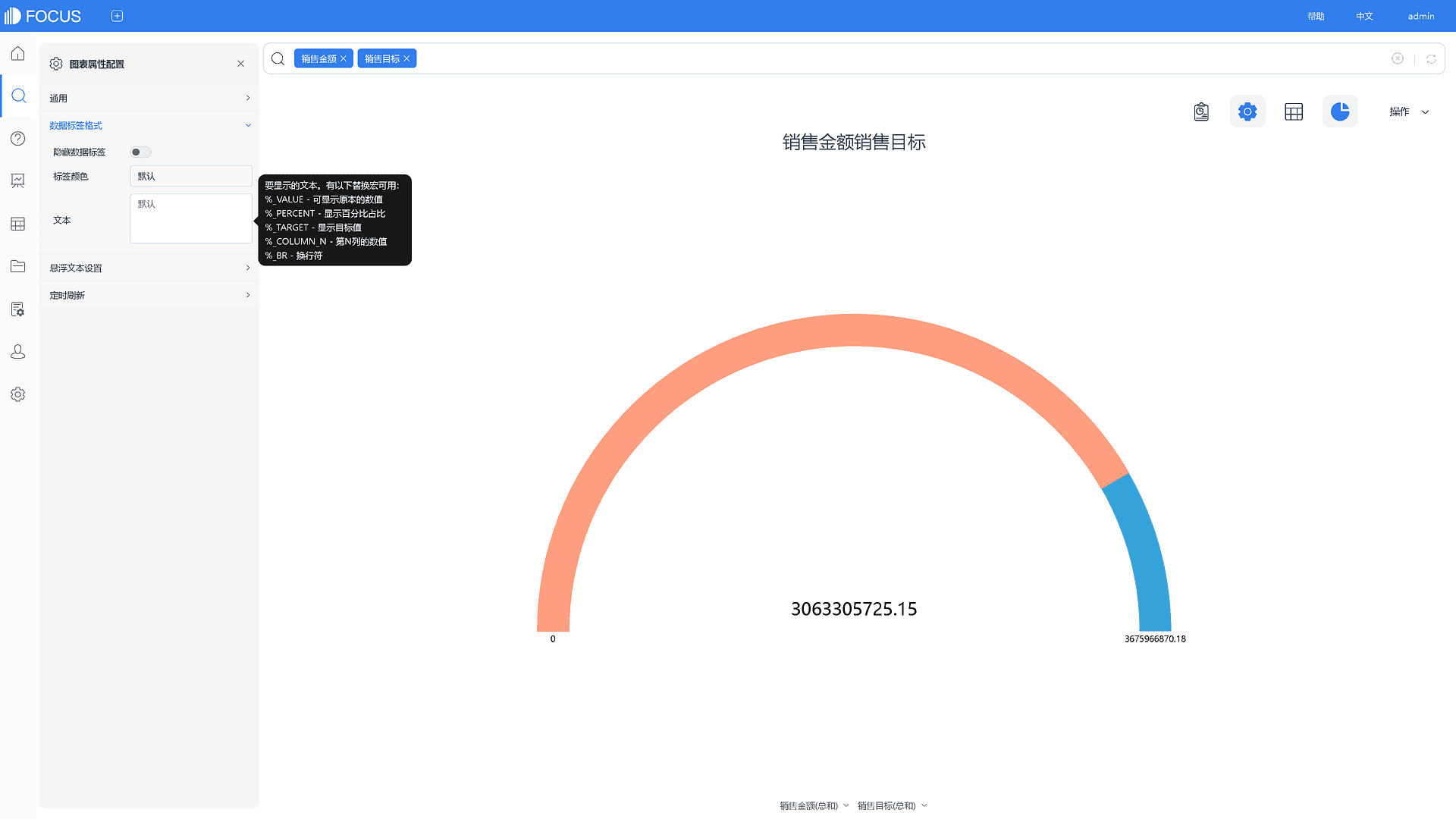This screenshot has height=819, width=1456.
Task: Click gauge value 3063305725.15
Action: click(x=854, y=609)
